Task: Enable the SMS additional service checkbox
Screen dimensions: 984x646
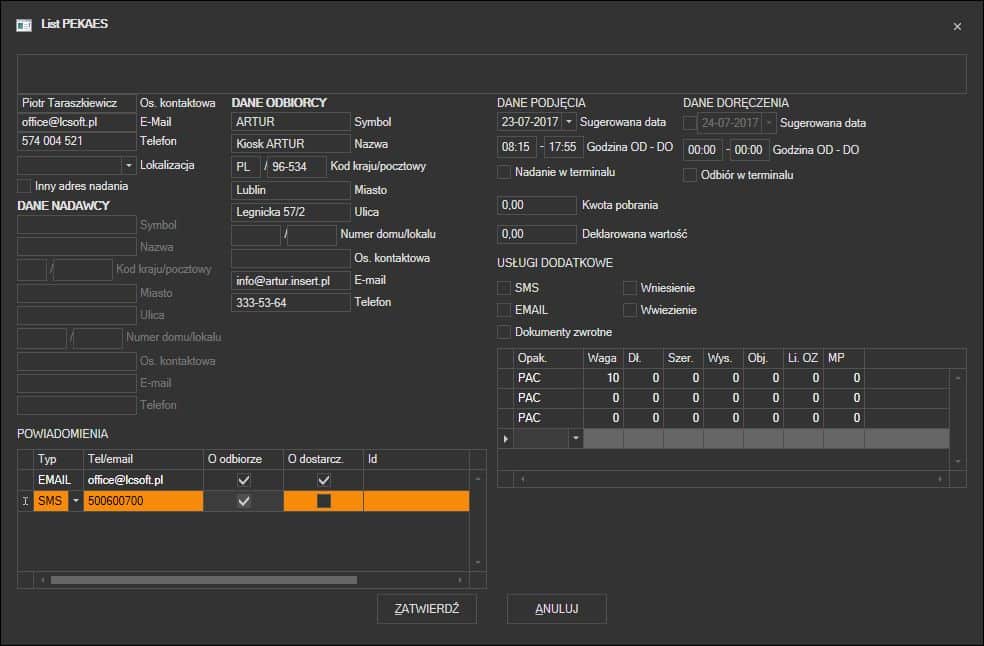Action: (503, 288)
